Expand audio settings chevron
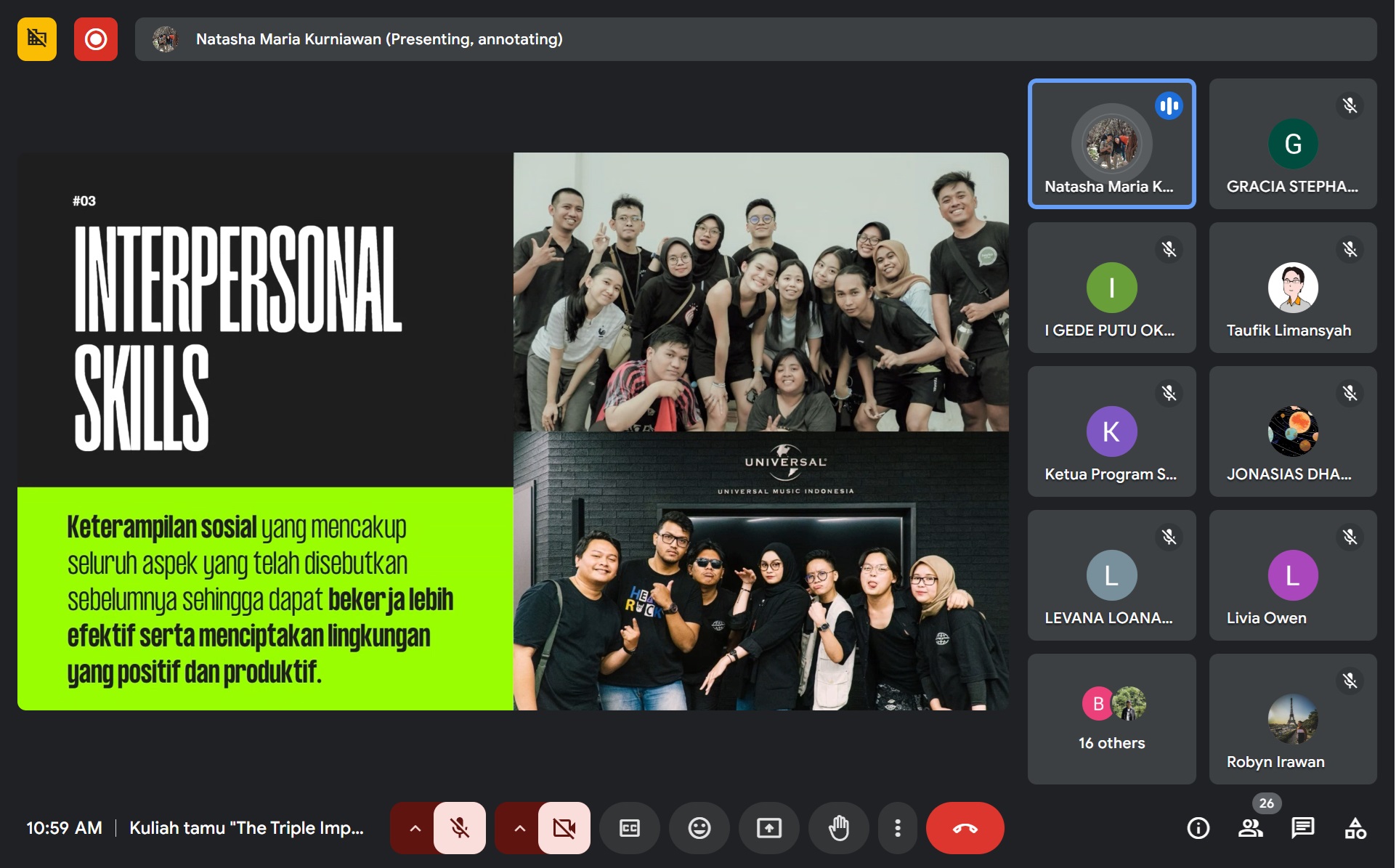 (415, 828)
